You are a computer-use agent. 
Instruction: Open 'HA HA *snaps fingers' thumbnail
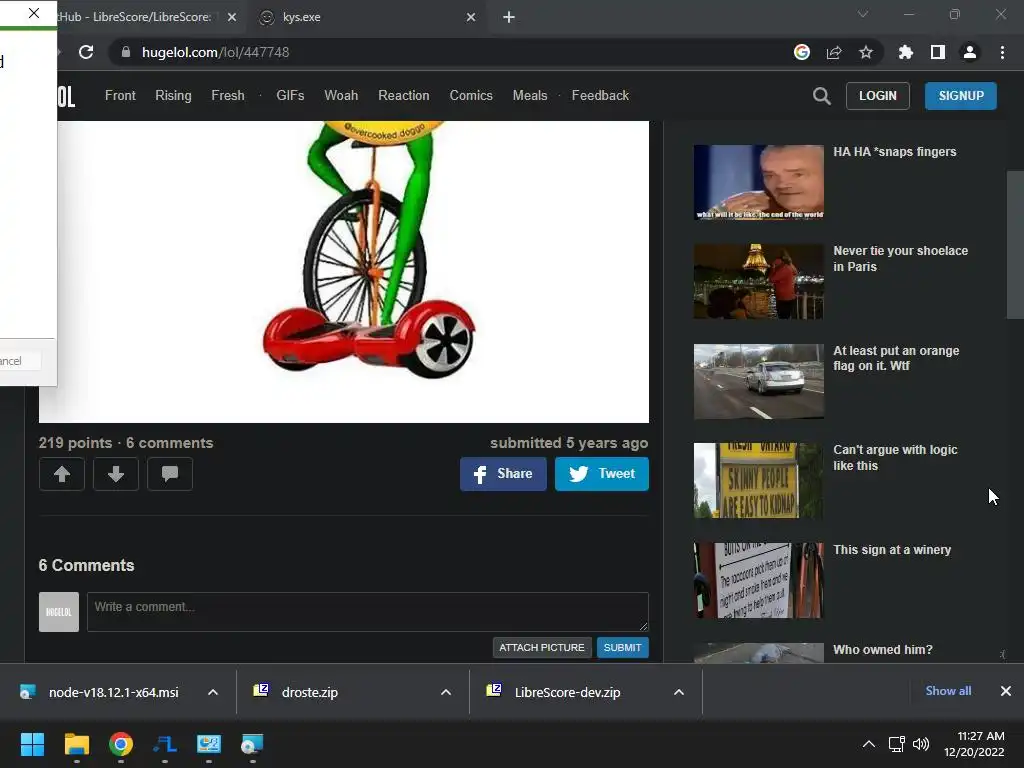coord(758,182)
